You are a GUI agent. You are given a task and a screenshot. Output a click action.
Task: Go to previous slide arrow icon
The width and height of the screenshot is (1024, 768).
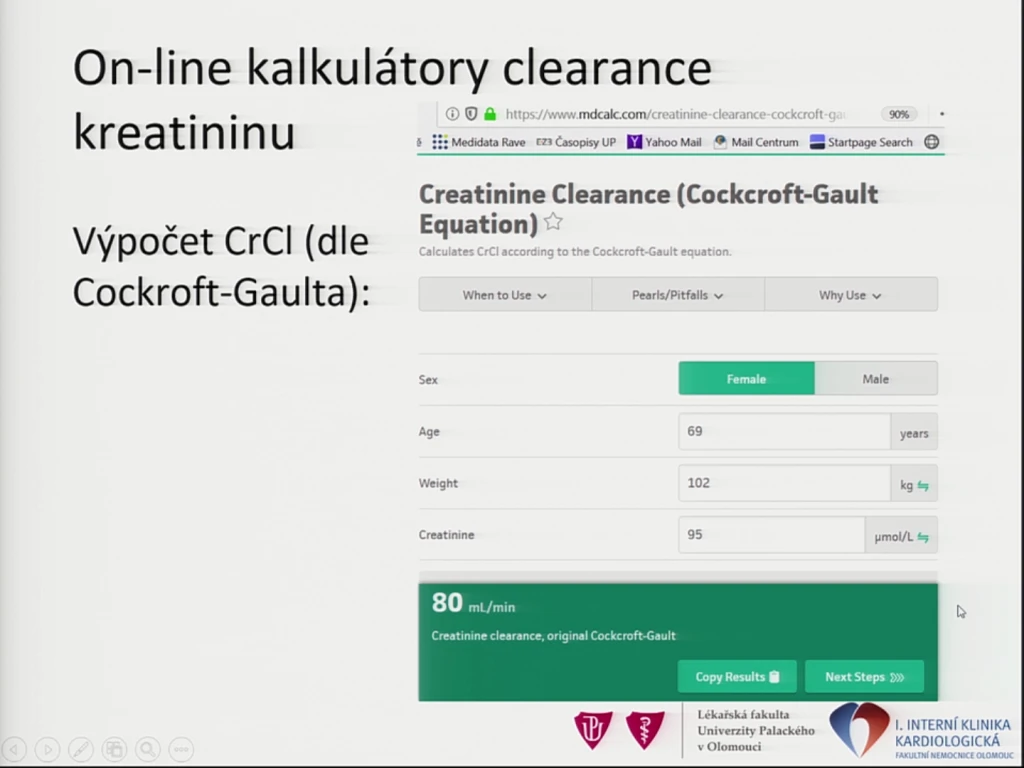coord(14,749)
